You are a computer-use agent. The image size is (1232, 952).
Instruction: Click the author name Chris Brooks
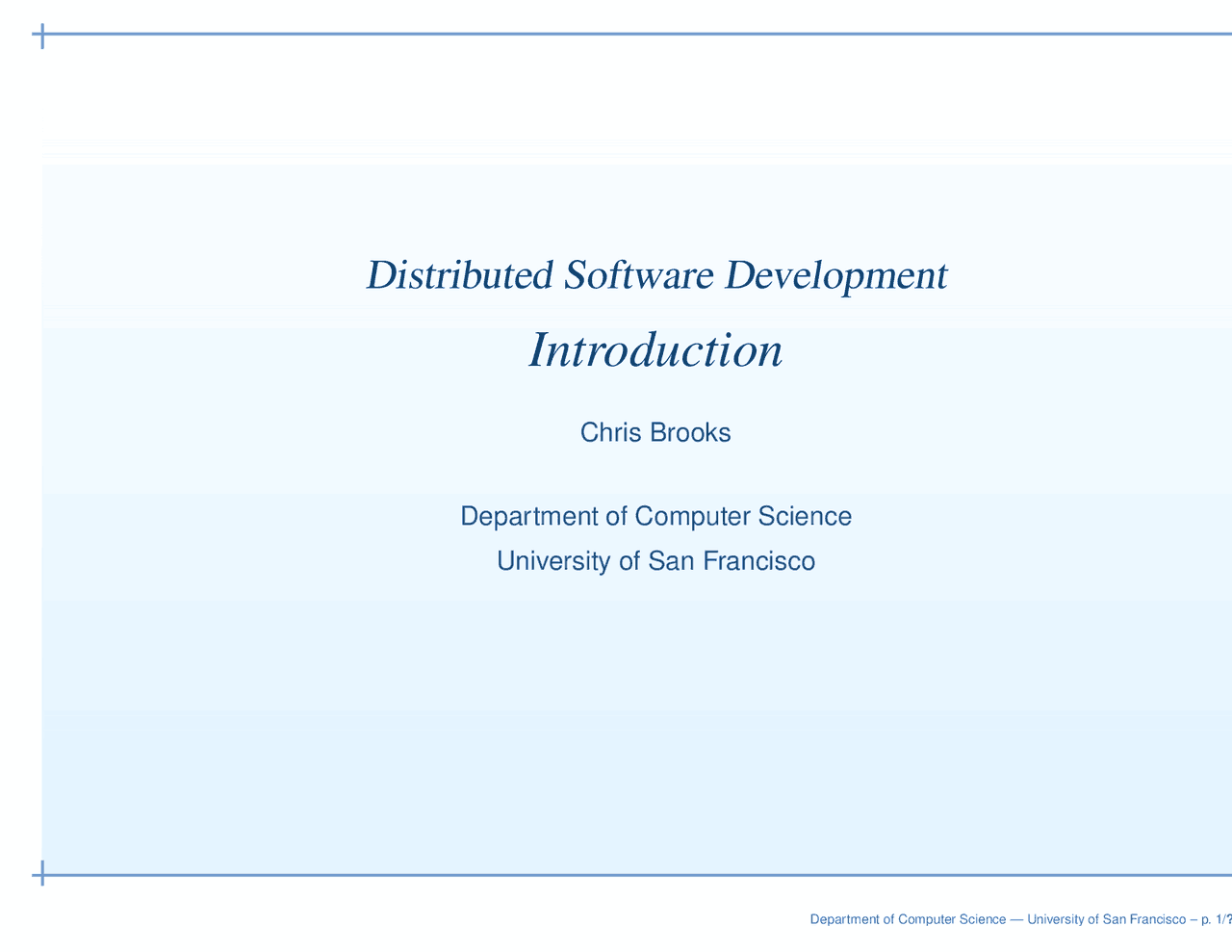click(x=655, y=432)
